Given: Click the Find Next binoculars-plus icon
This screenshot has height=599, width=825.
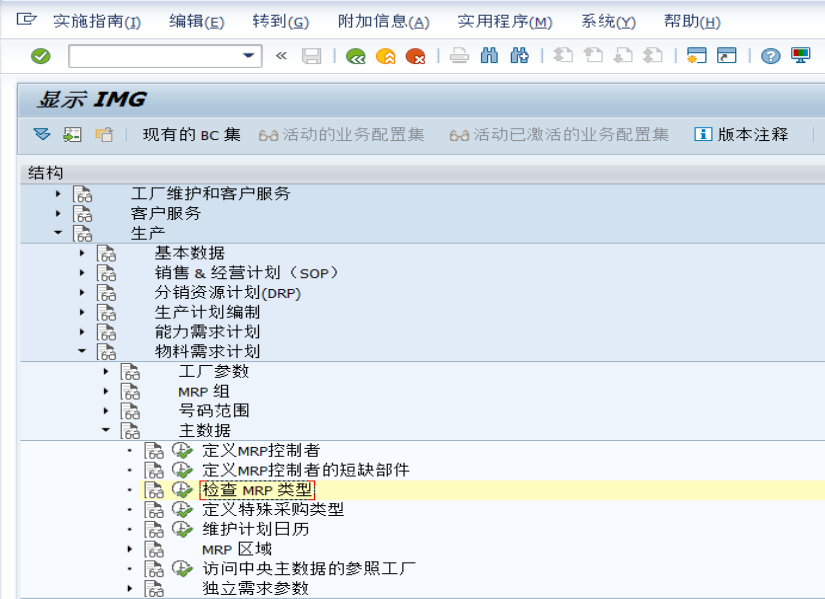Looking at the screenshot, I should tap(519, 56).
